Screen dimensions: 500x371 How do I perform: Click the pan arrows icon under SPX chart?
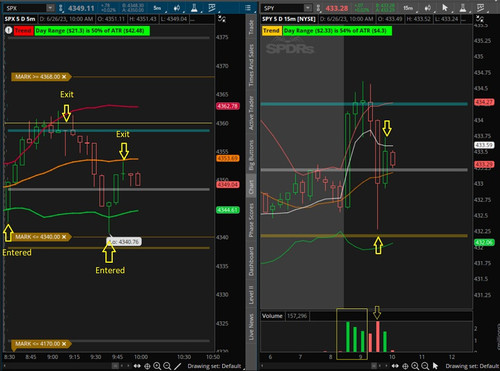pyautogui.click(x=137, y=366)
